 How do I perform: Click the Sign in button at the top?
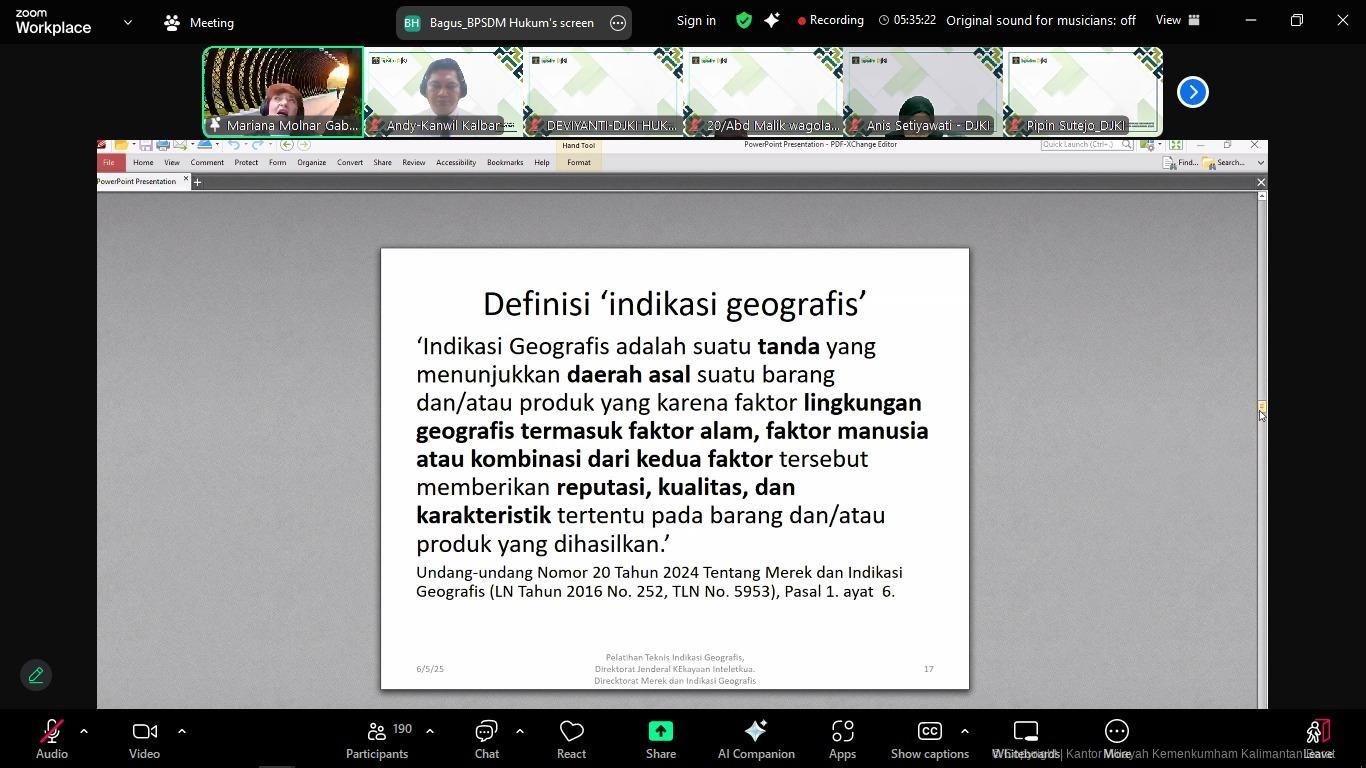696,20
